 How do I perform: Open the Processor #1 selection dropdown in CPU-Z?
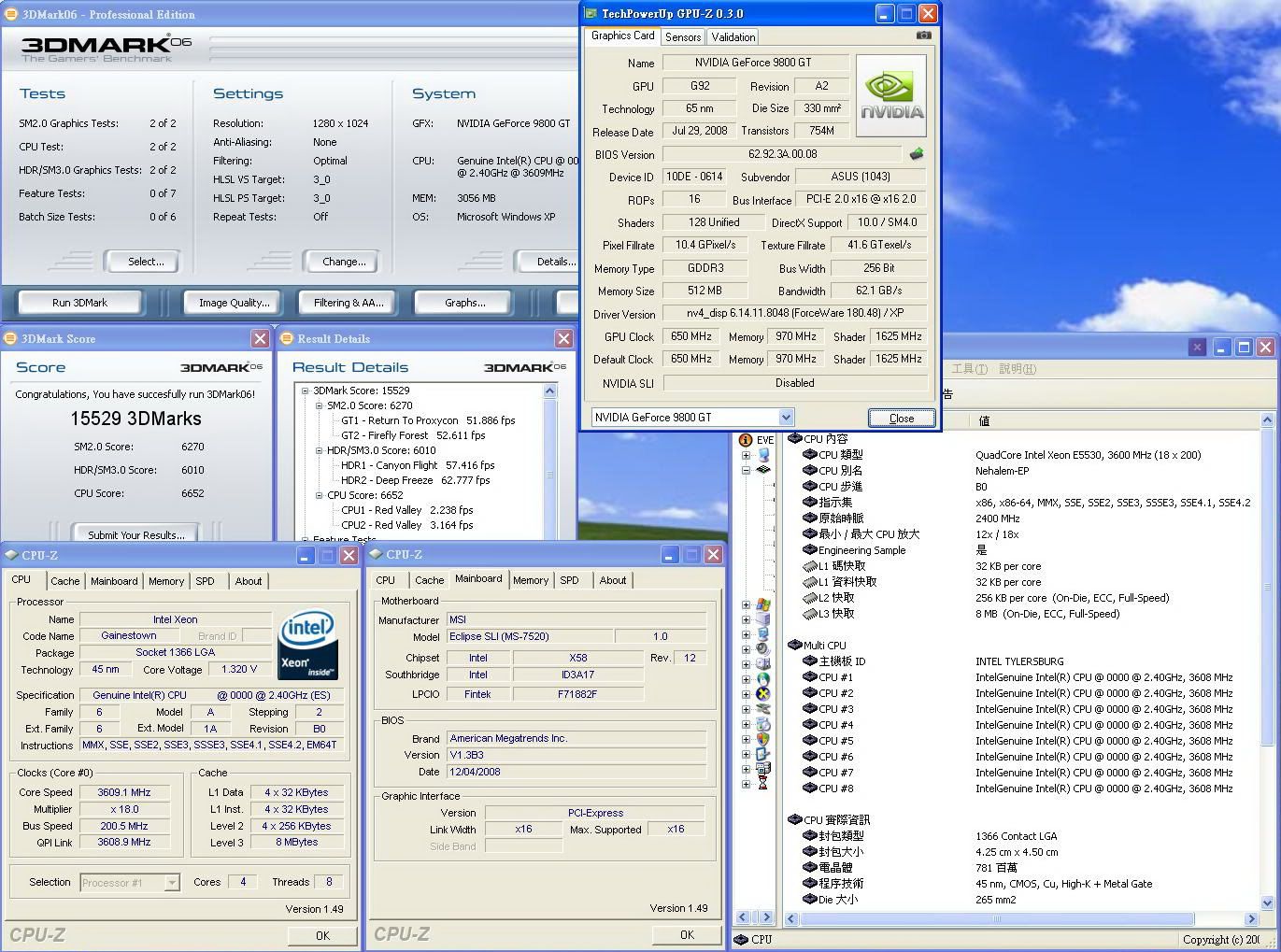tap(172, 882)
